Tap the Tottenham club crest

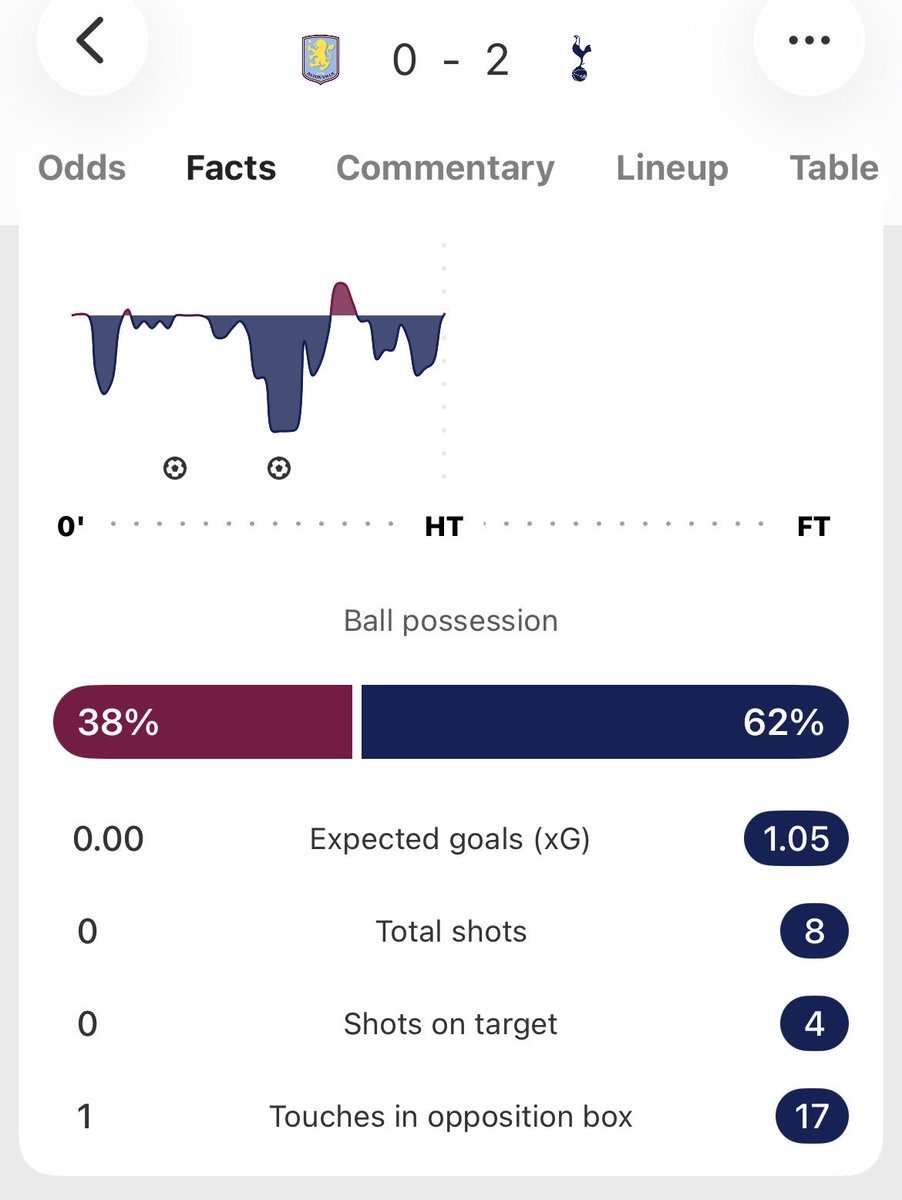click(578, 59)
